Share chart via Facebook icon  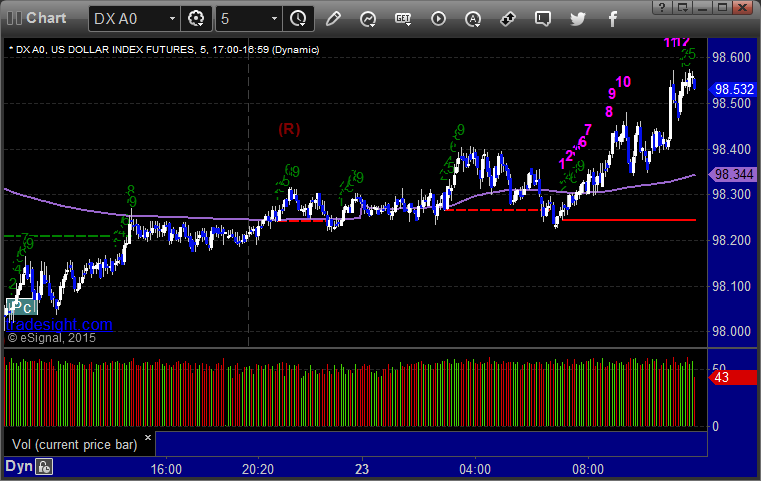point(612,19)
